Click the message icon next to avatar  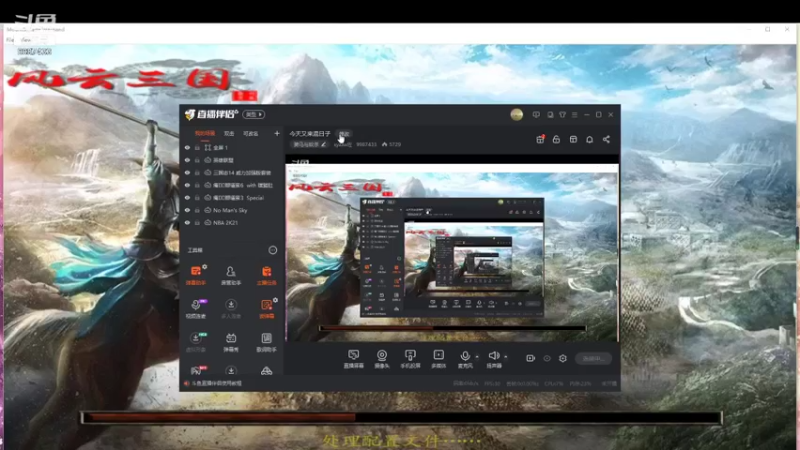(536, 115)
